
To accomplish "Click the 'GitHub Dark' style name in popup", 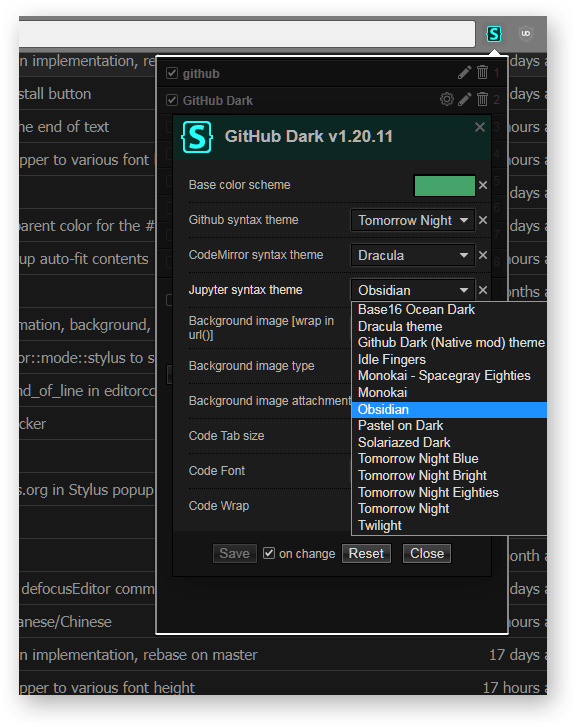I will pos(218,101).
